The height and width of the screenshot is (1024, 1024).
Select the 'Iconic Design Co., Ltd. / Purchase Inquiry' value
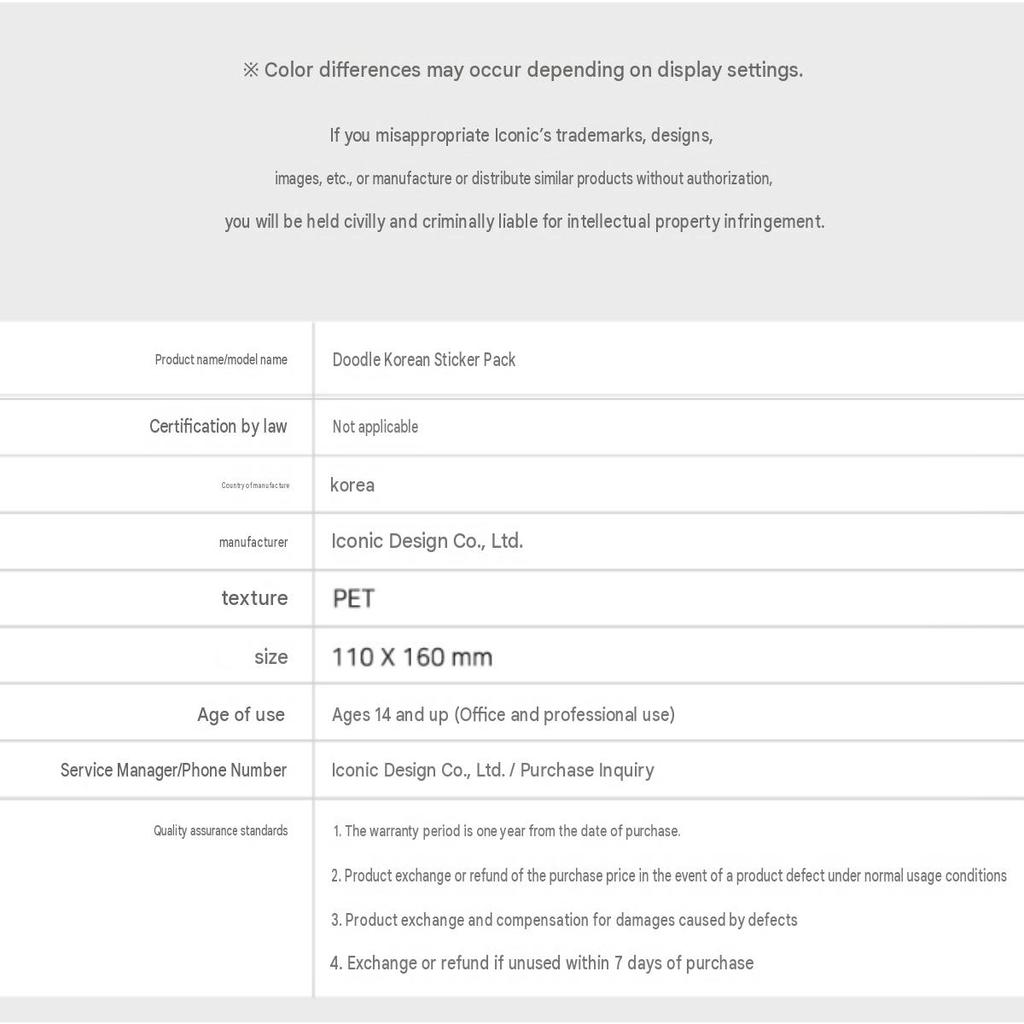tap(492, 770)
